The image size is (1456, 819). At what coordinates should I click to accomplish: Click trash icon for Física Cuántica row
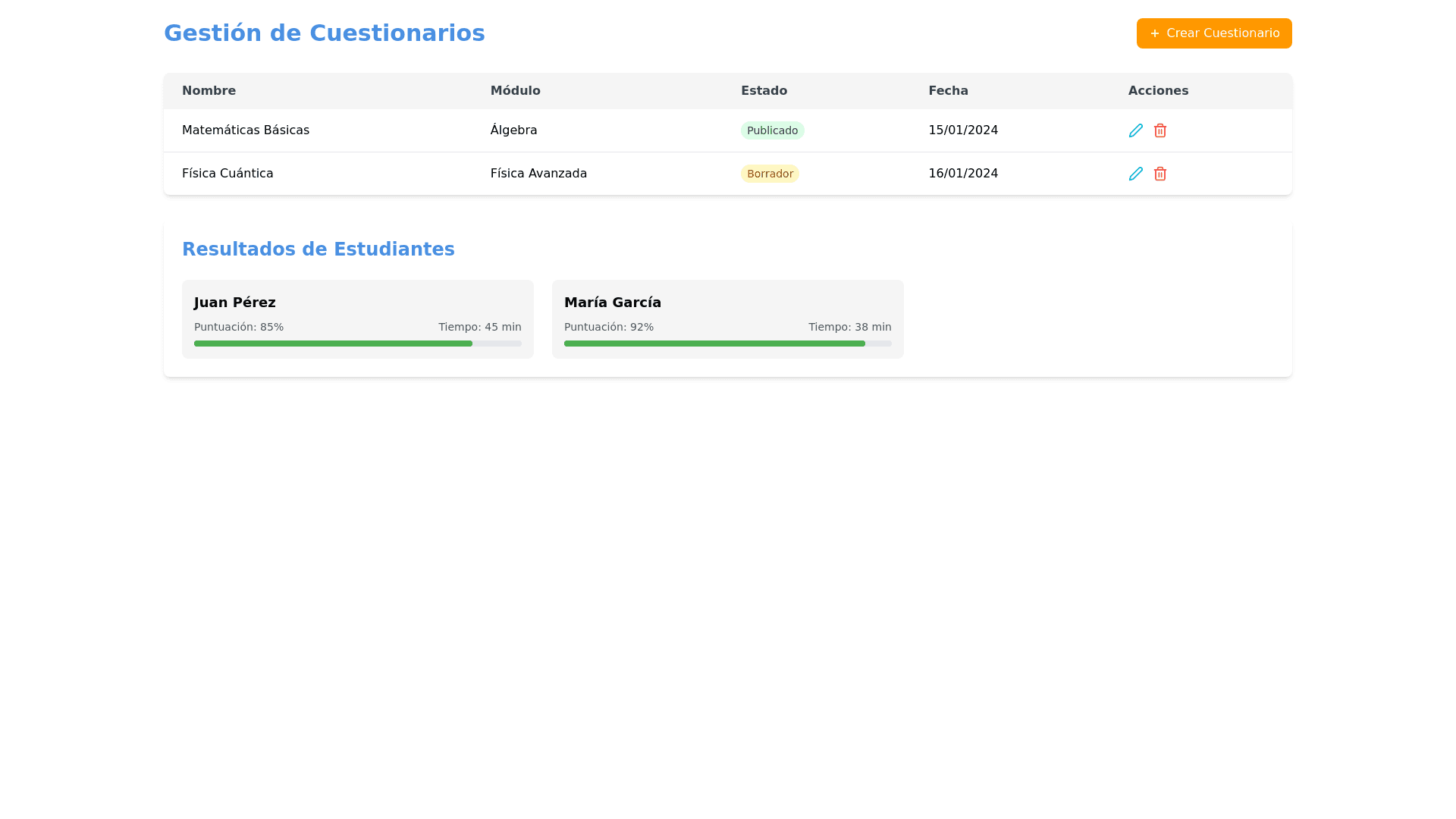tap(1159, 174)
